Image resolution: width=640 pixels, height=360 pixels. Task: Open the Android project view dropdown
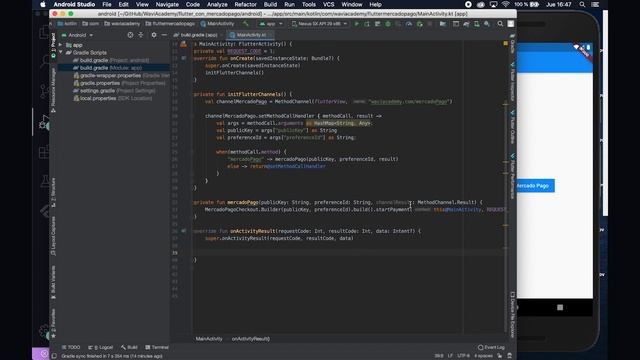point(77,35)
